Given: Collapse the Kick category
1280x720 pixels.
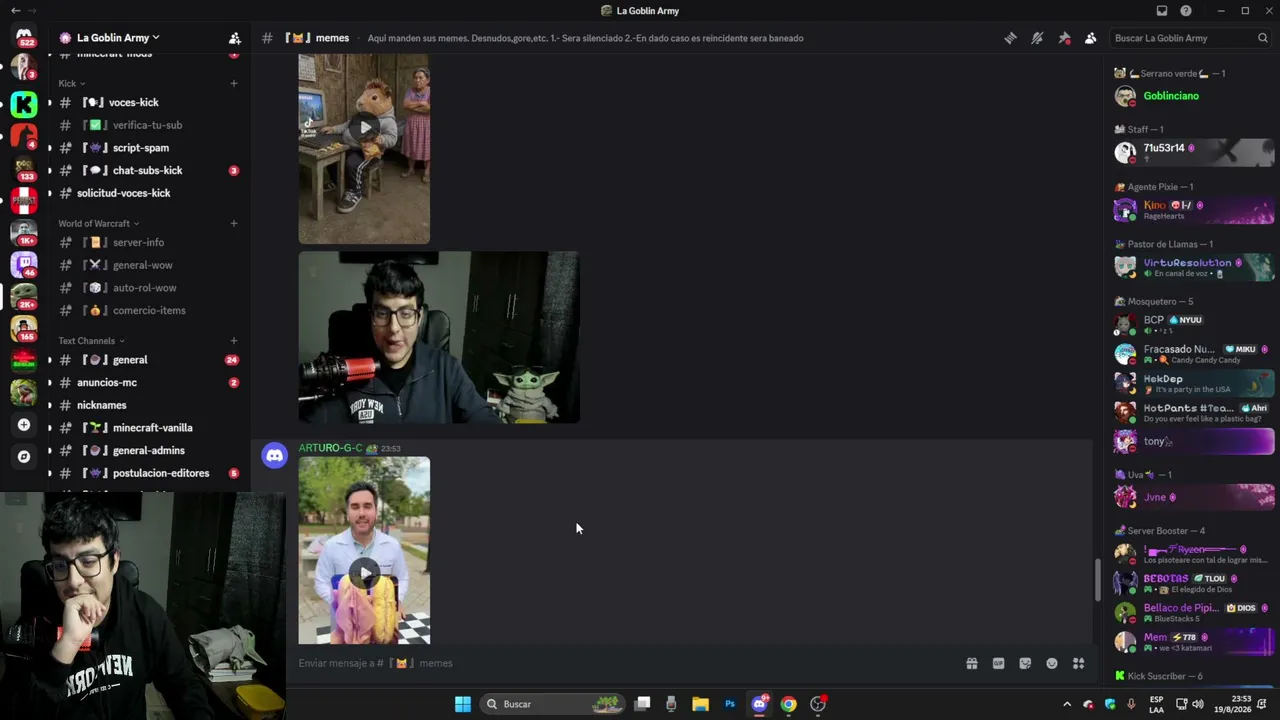Looking at the screenshot, I should (x=72, y=83).
